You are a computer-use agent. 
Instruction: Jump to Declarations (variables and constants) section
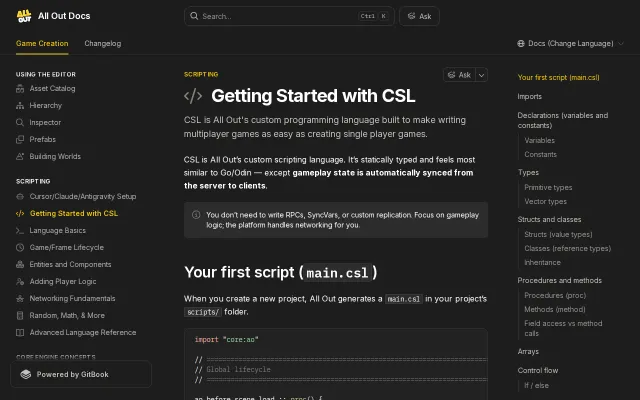coord(563,120)
